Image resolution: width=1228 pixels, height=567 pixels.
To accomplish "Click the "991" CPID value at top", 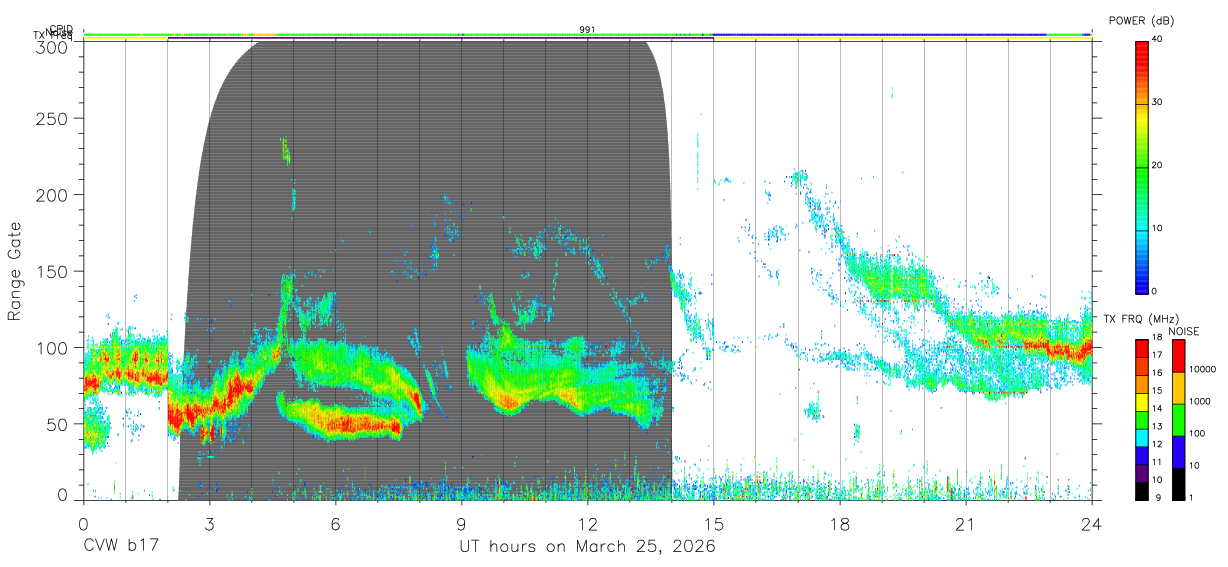I will [x=587, y=30].
